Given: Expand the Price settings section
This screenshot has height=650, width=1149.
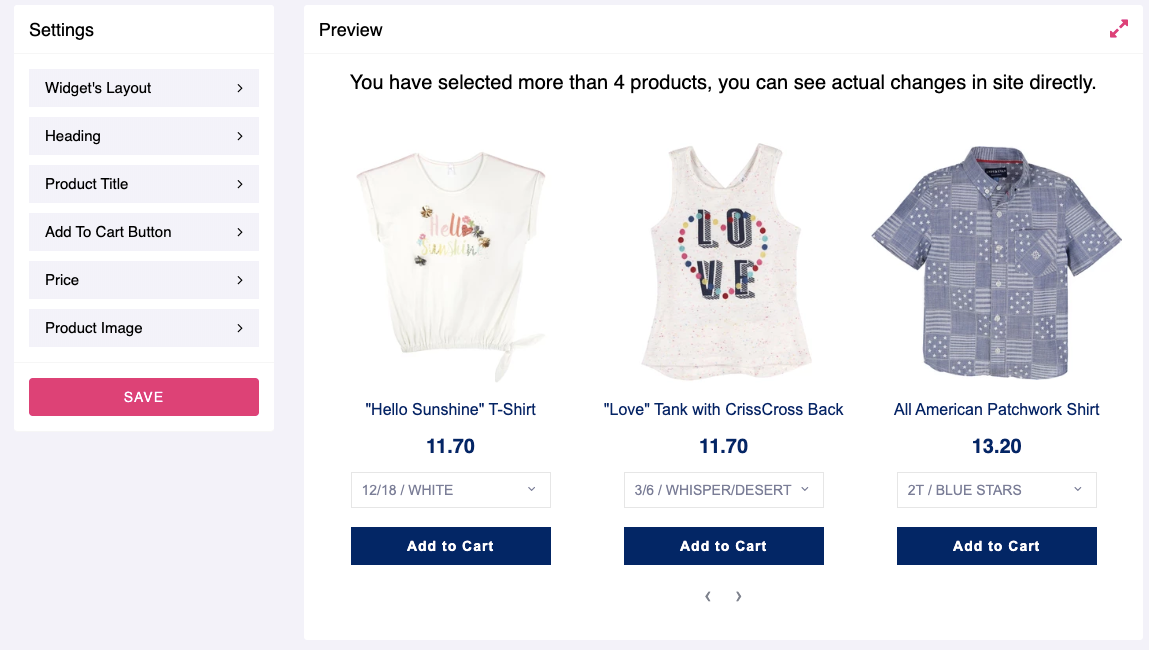Looking at the screenshot, I should click(144, 280).
